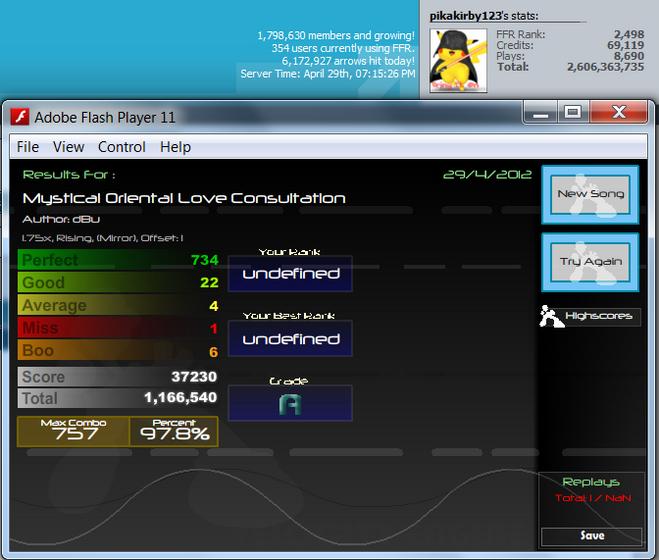
Task: Click the Adobe Flash Player logo icon
Action: tap(19, 117)
